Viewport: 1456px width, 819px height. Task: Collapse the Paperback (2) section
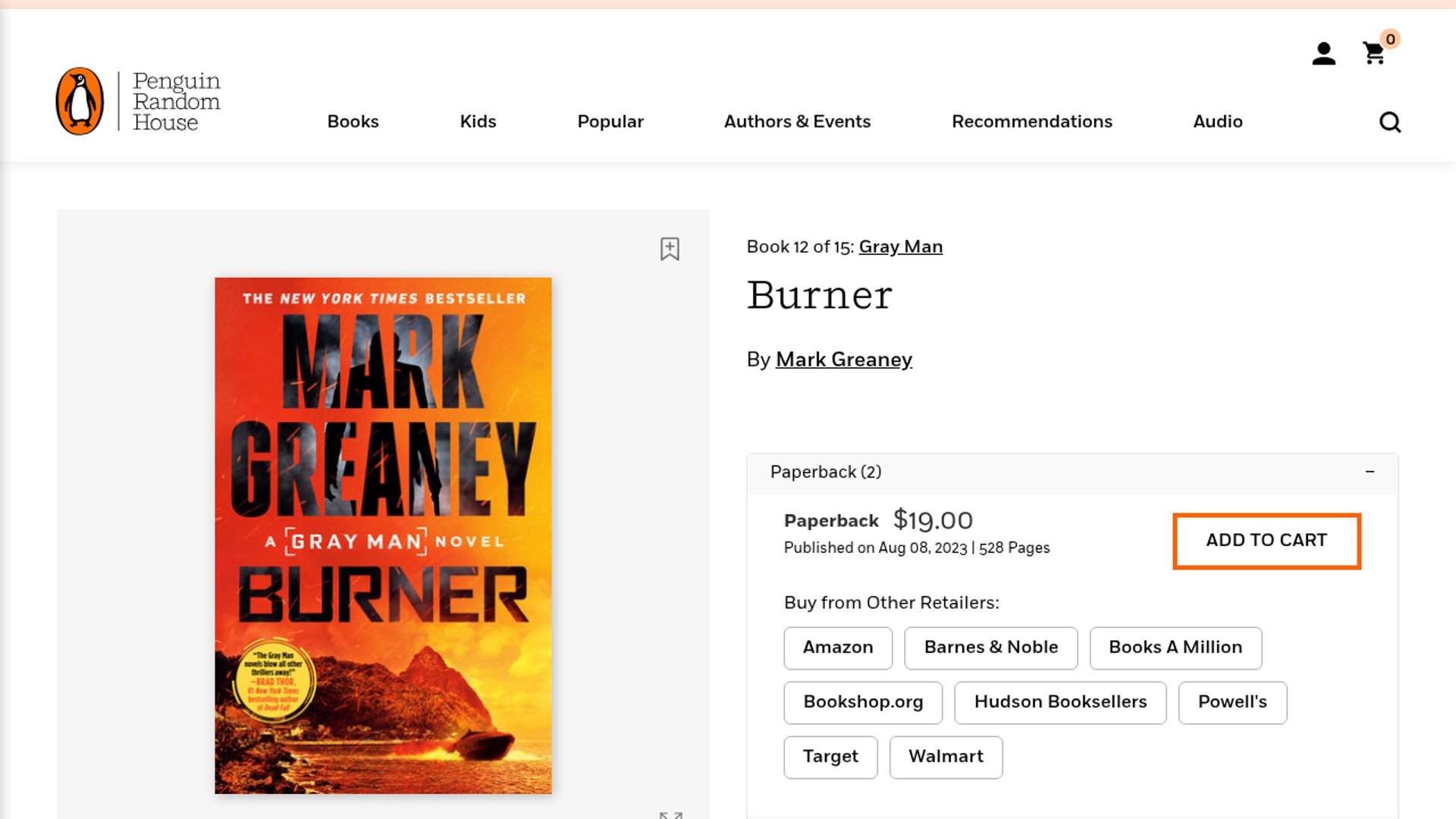point(1370,472)
